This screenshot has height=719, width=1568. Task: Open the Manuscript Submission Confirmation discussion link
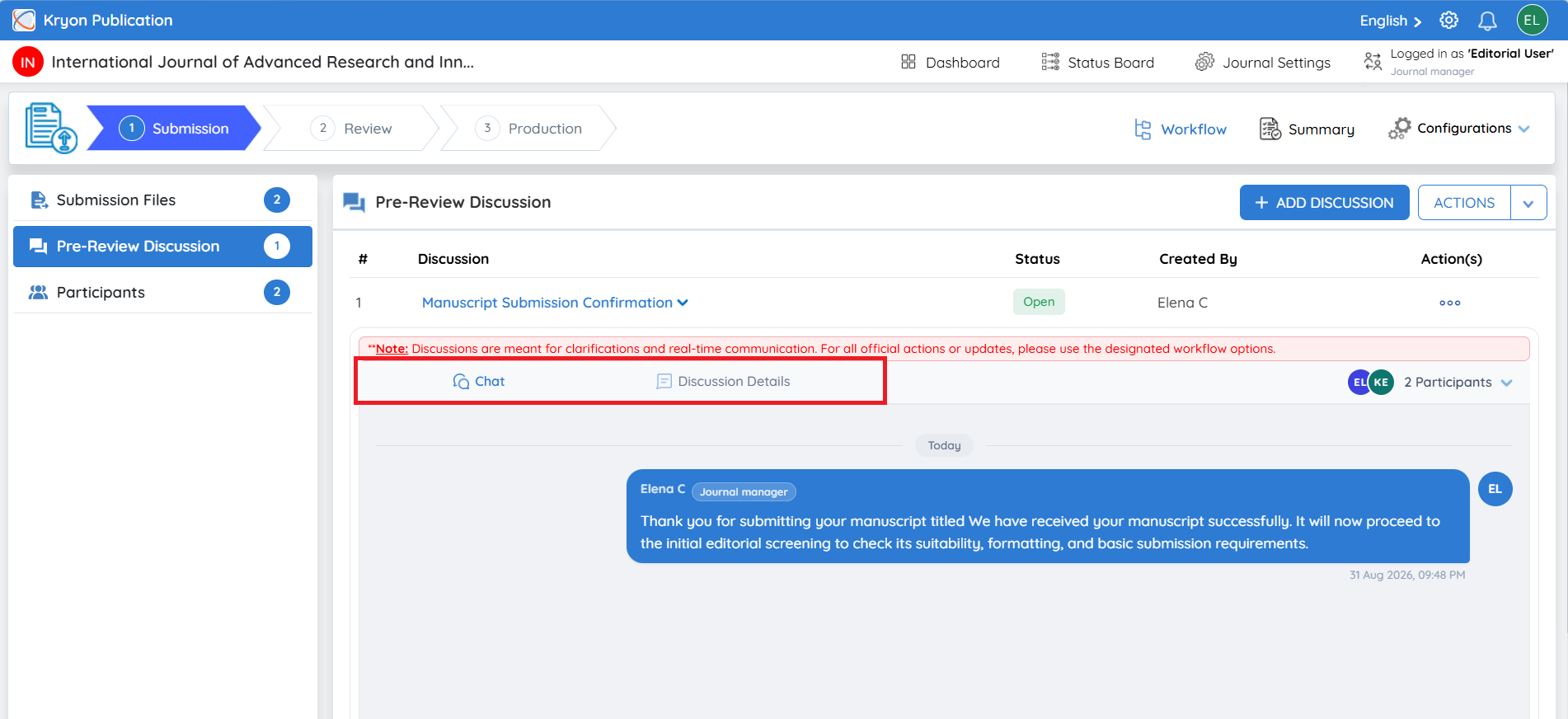coord(547,303)
